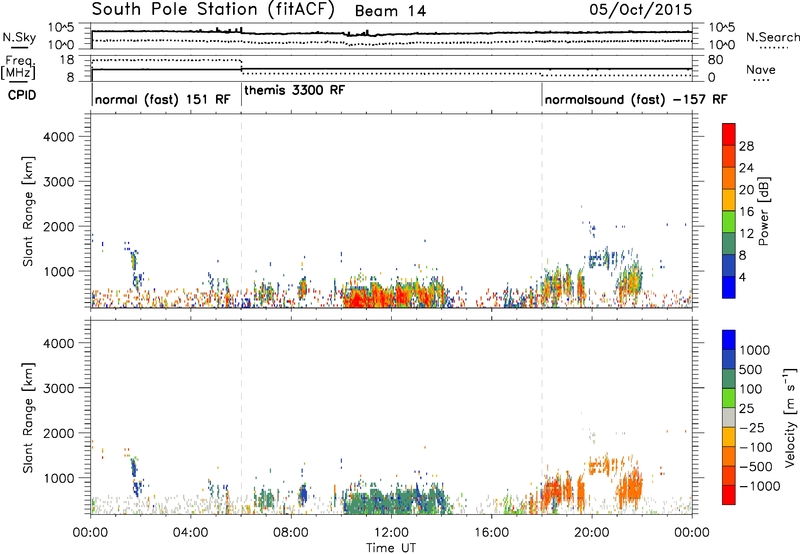
Task: Click the 'N.Search' legend label
Action: point(772,37)
